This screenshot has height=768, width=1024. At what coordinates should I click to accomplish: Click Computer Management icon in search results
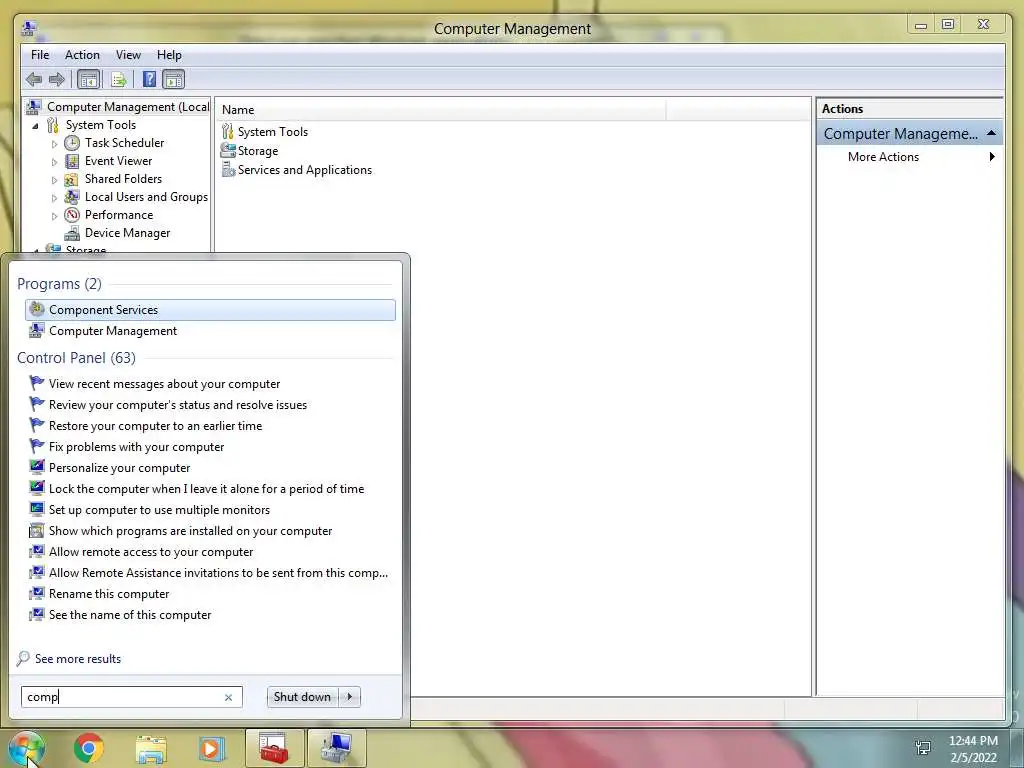[37, 330]
